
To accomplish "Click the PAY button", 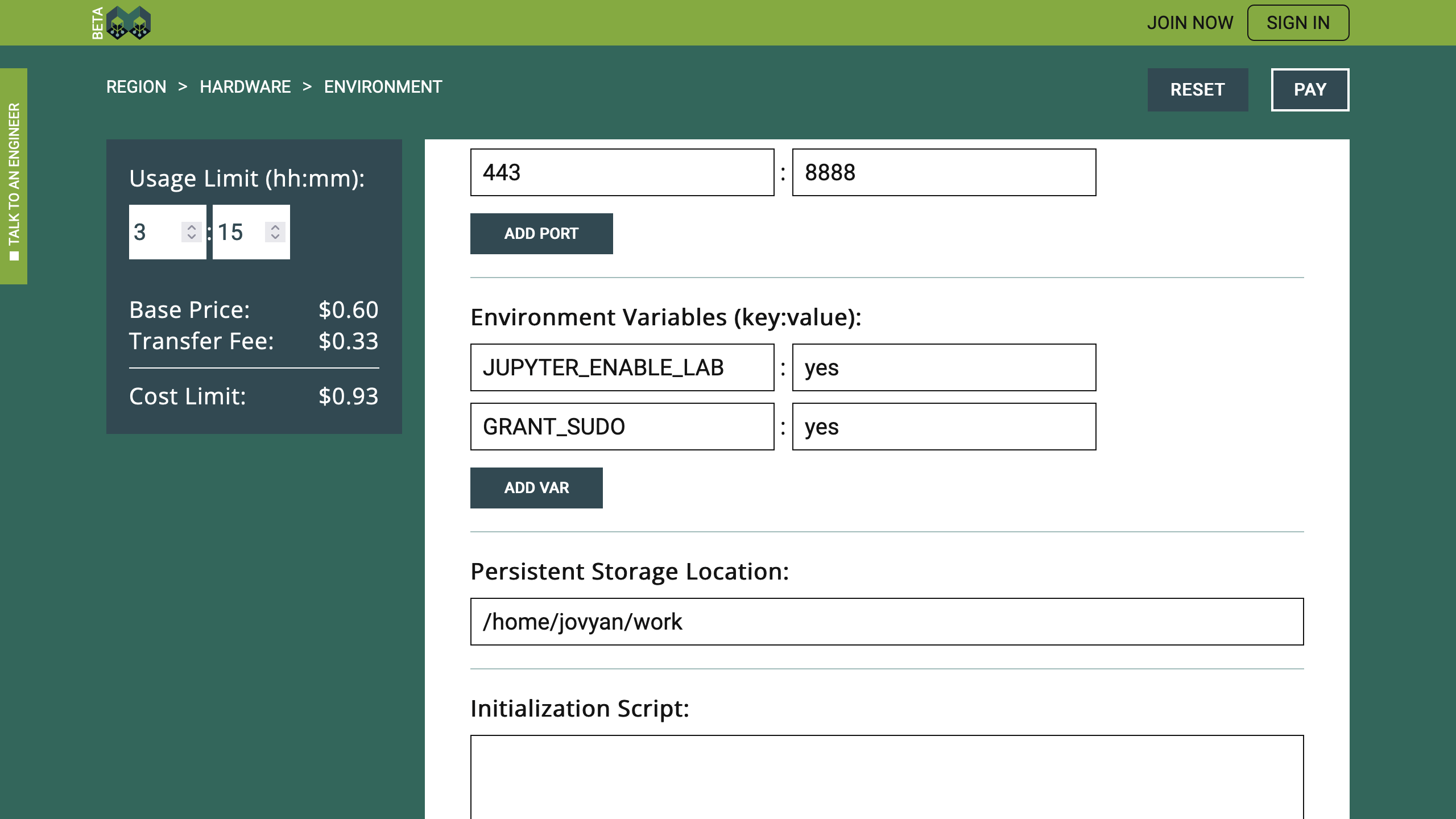I will (x=1310, y=90).
